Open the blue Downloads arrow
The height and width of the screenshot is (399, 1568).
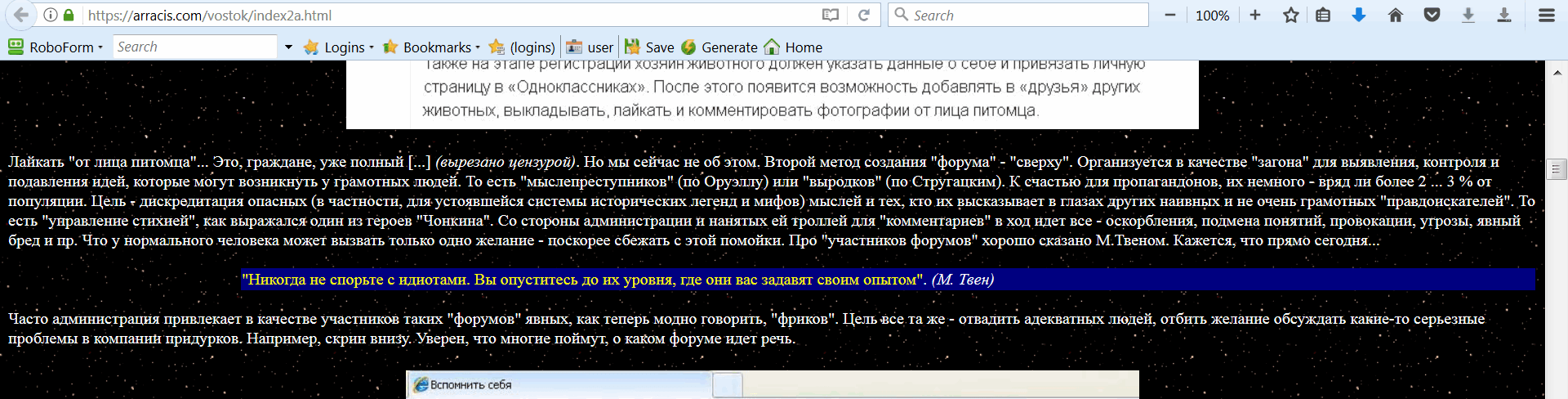click(1359, 15)
